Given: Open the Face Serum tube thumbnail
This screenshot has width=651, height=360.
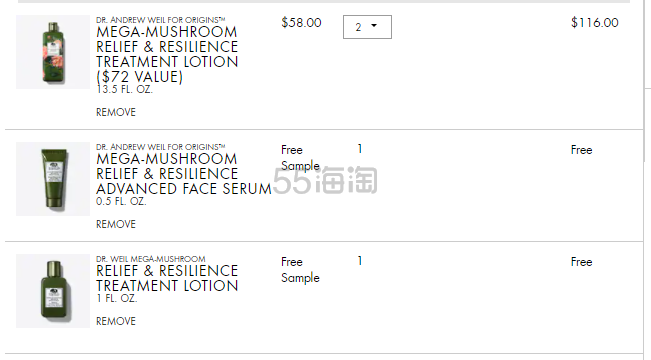Looking at the screenshot, I should (53, 179).
